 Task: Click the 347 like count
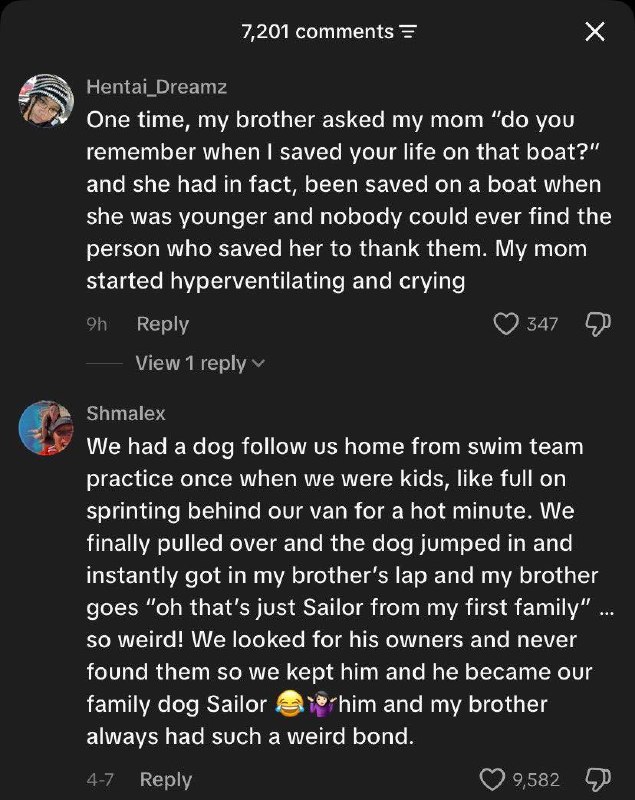pyautogui.click(x=542, y=324)
